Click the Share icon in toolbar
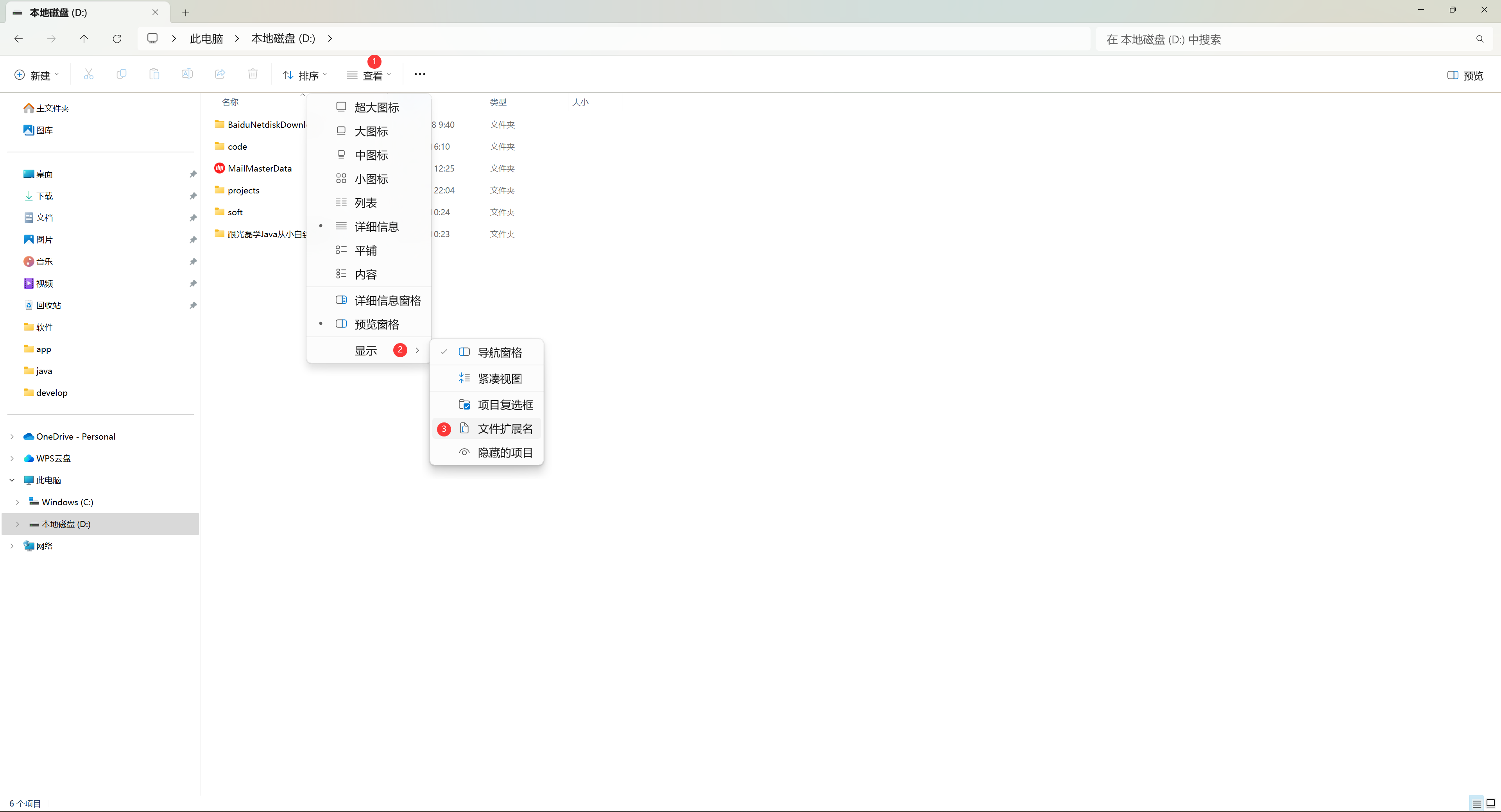1501x812 pixels. tap(220, 75)
